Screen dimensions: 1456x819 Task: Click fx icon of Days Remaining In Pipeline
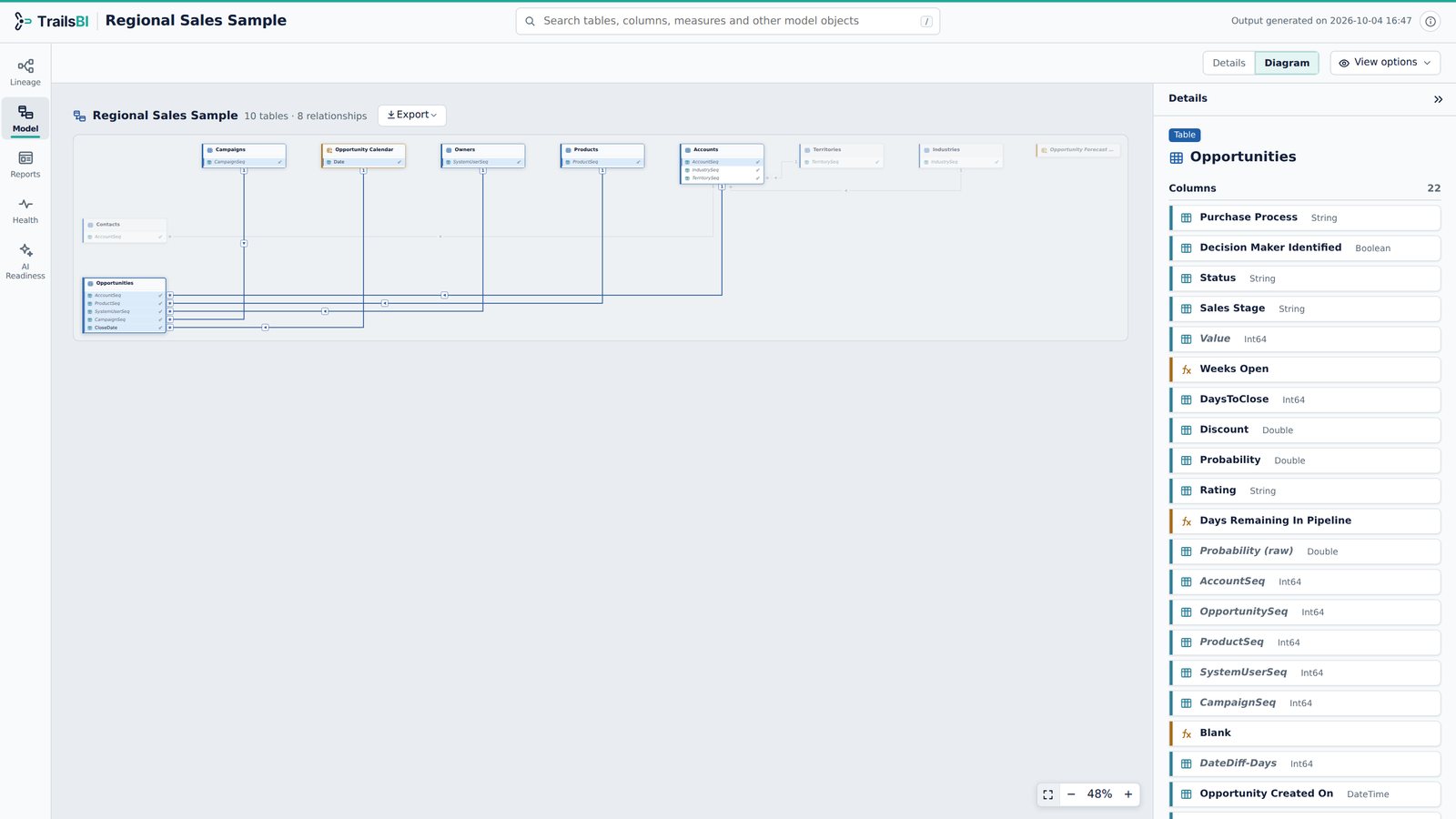click(1187, 521)
